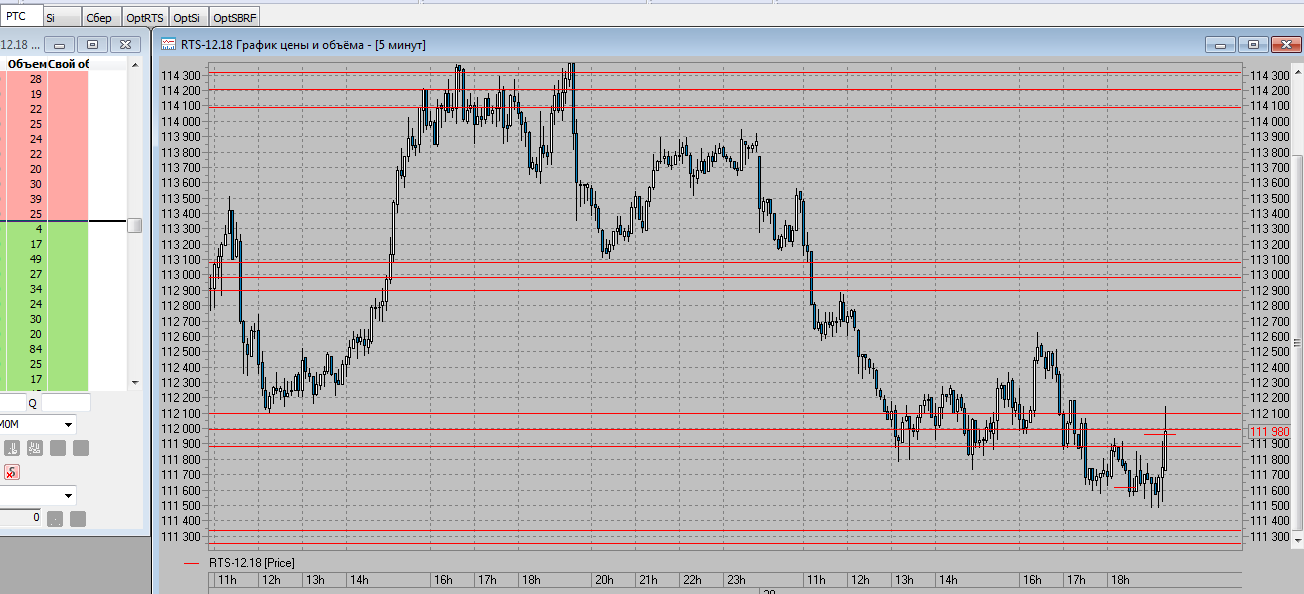The image size is (1304, 594).
Task: Switch to the РТС tab
Action: tap(21, 16)
